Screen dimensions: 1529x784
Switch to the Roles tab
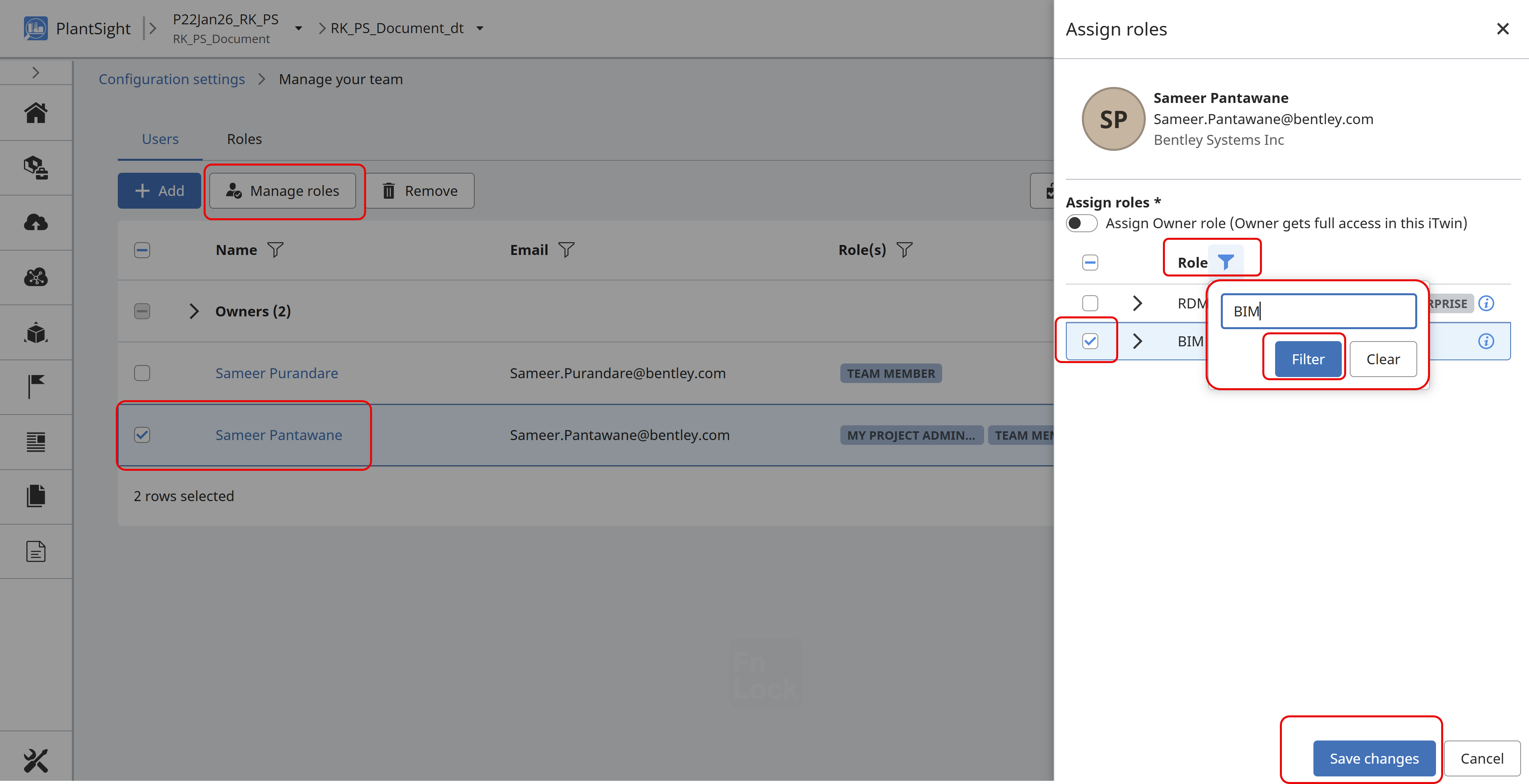[244, 139]
